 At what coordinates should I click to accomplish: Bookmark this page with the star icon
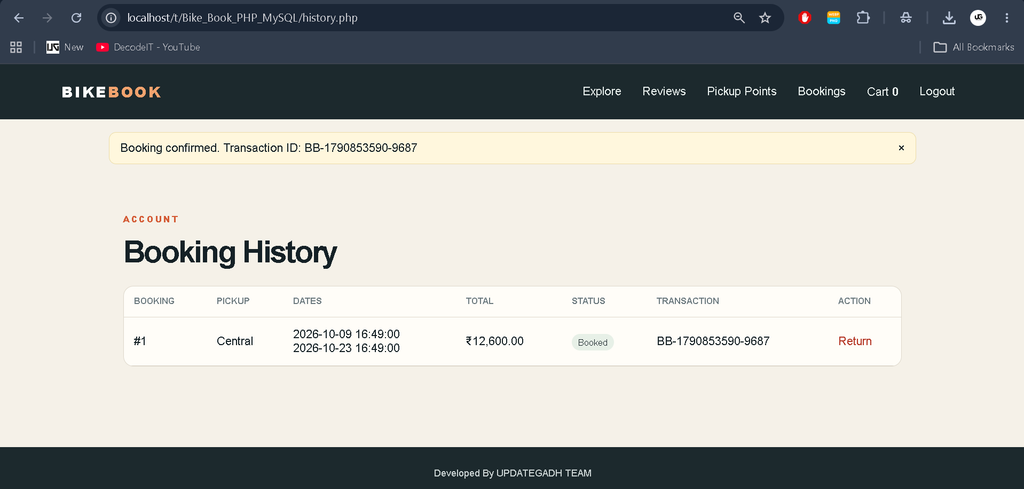pos(765,18)
